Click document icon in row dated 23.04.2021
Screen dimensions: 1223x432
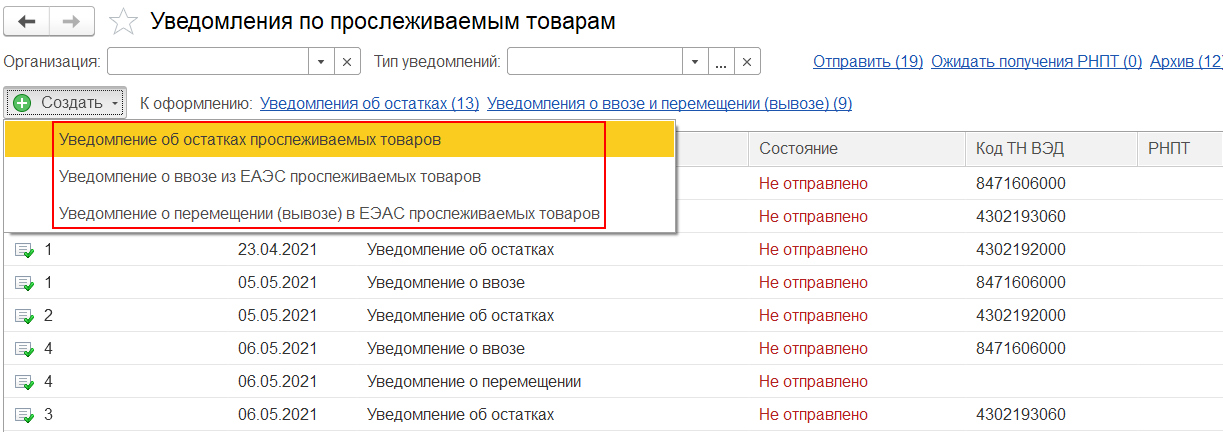click(24, 249)
